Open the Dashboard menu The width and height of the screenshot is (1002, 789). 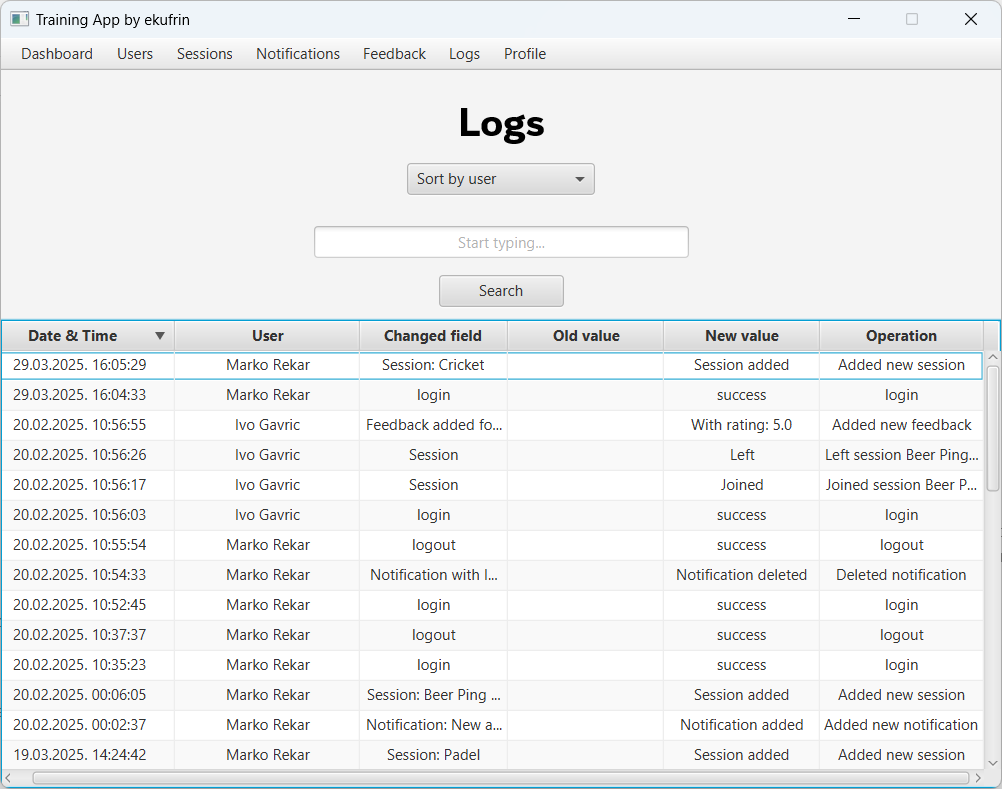pyautogui.click(x=57, y=54)
